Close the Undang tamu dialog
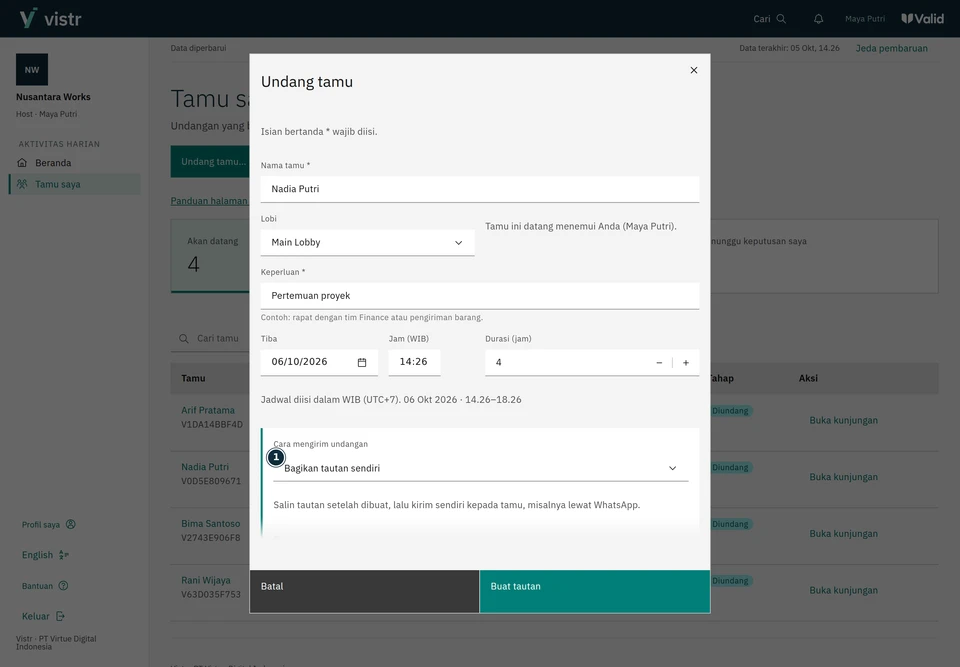This screenshot has width=960, height=667. tap(694, 70)
